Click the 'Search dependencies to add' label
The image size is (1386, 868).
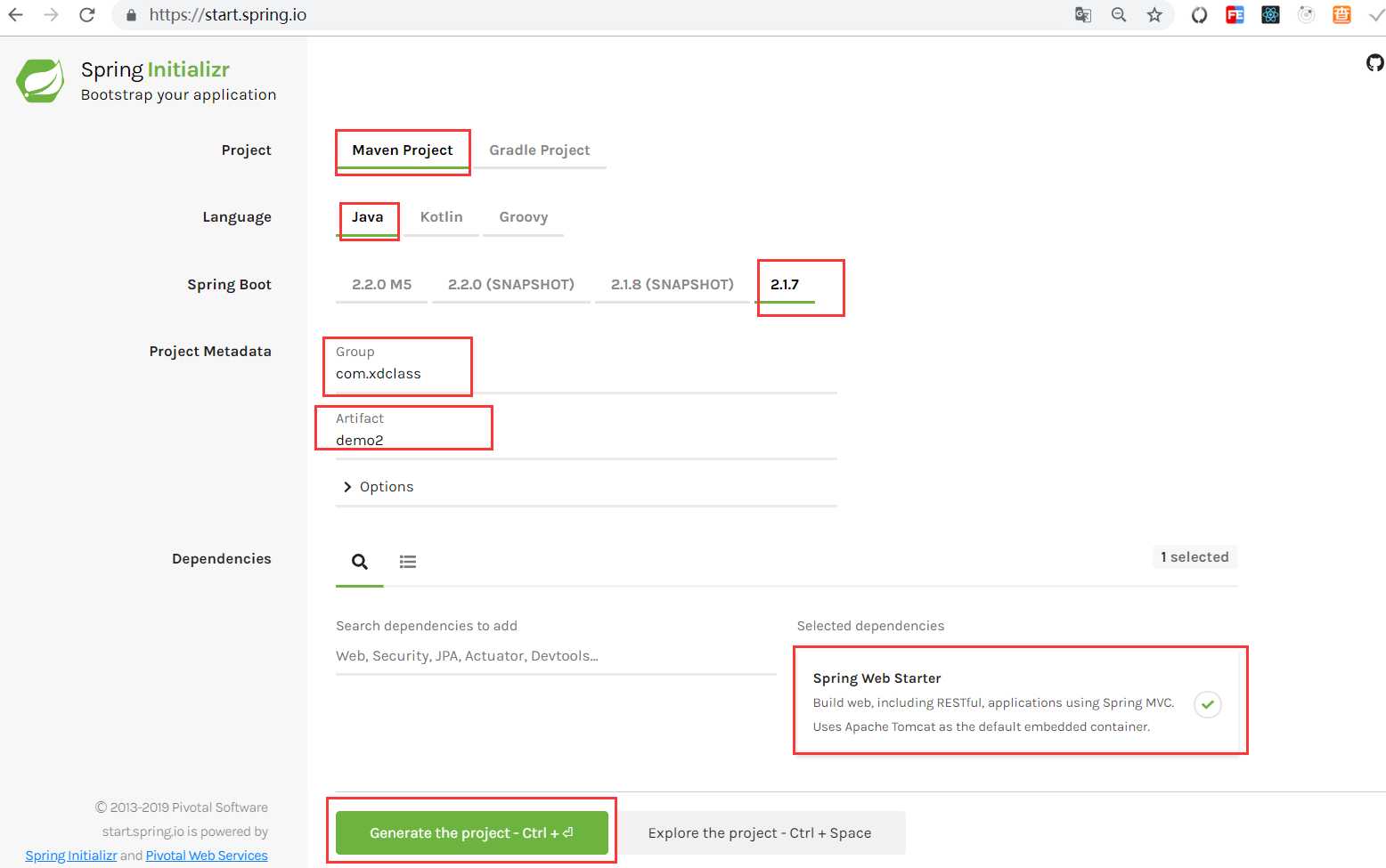(427, 626)
